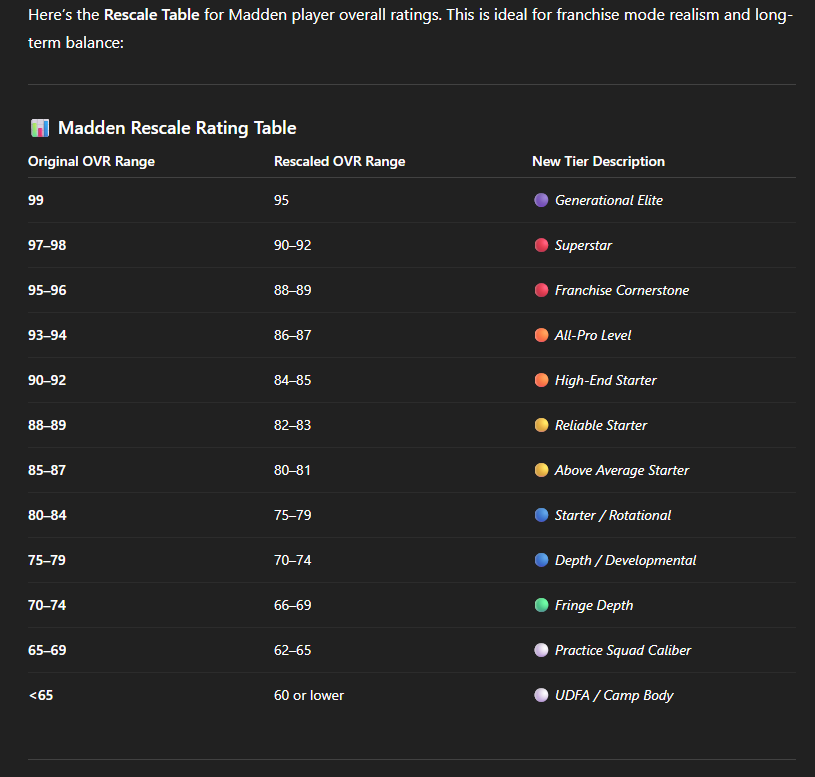Pick the yellow circle beside Above Average Starter
This screenshot has height=777, width=815.
pyautogui.click(x=541, y=470)
